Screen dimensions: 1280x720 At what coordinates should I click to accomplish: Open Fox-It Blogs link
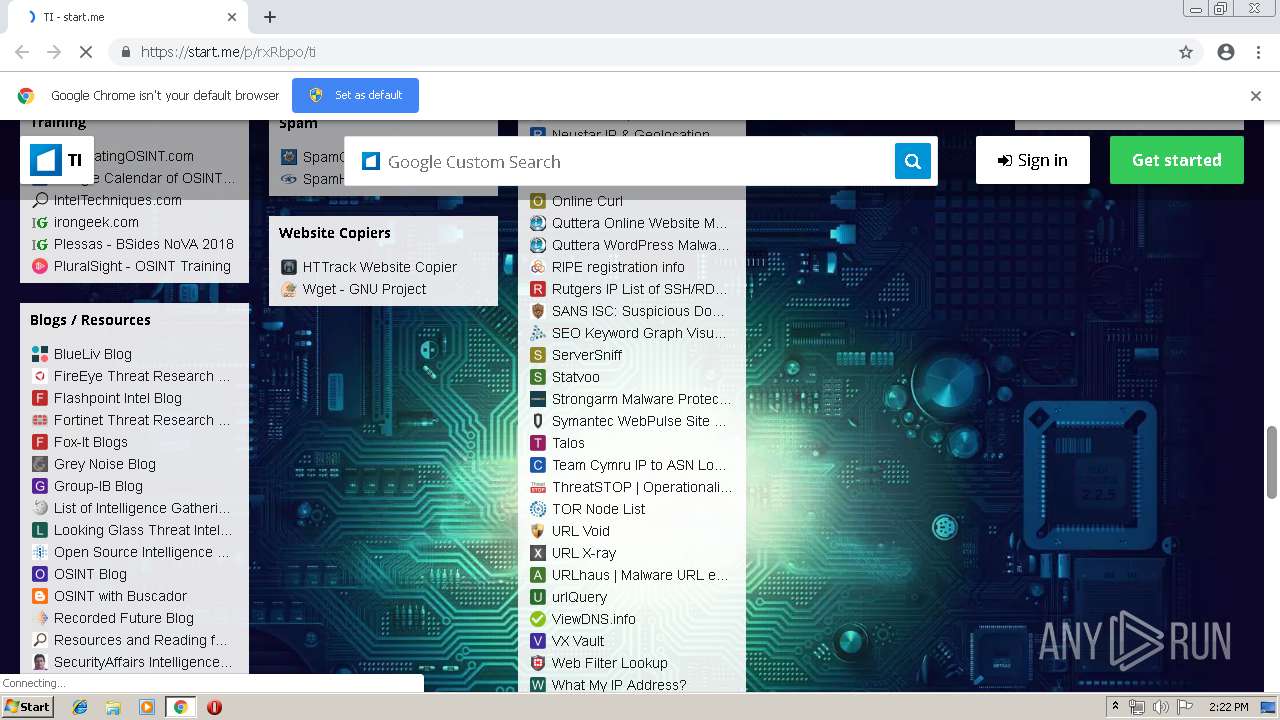[91, 442]
